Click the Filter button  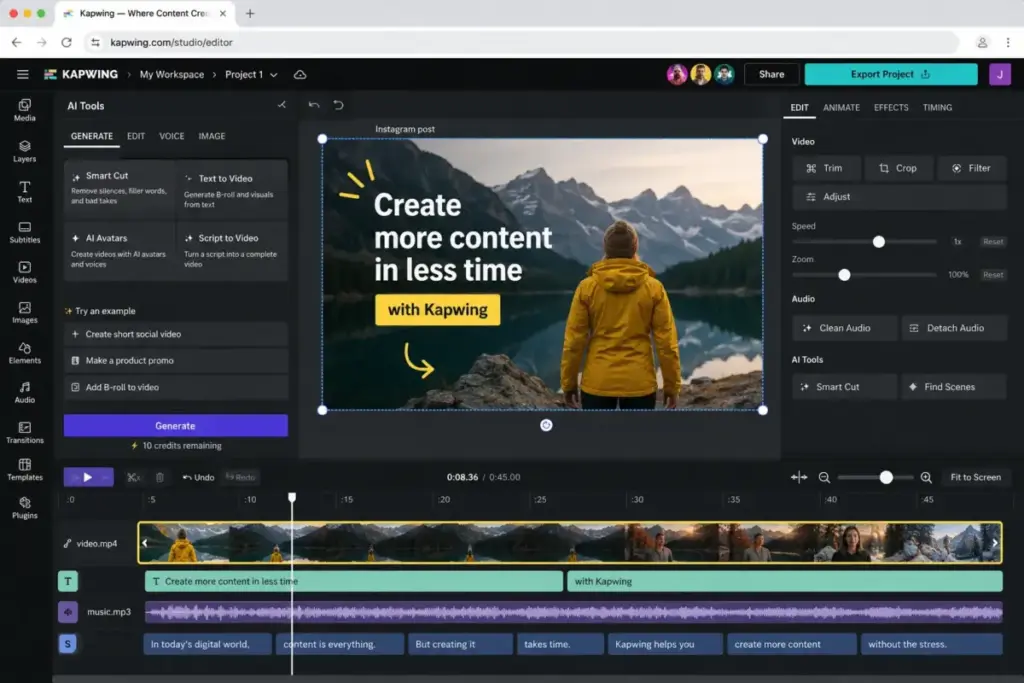971,168
